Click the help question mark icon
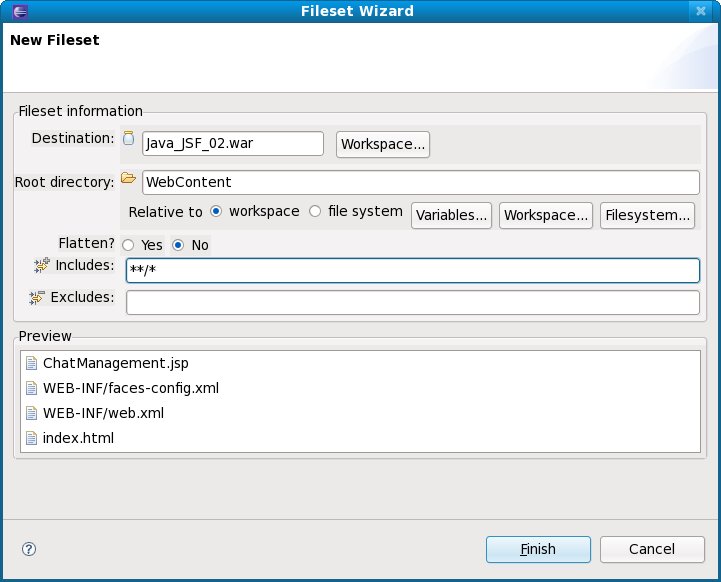Screen dimensions: 721x582 (x=29, y=549)
